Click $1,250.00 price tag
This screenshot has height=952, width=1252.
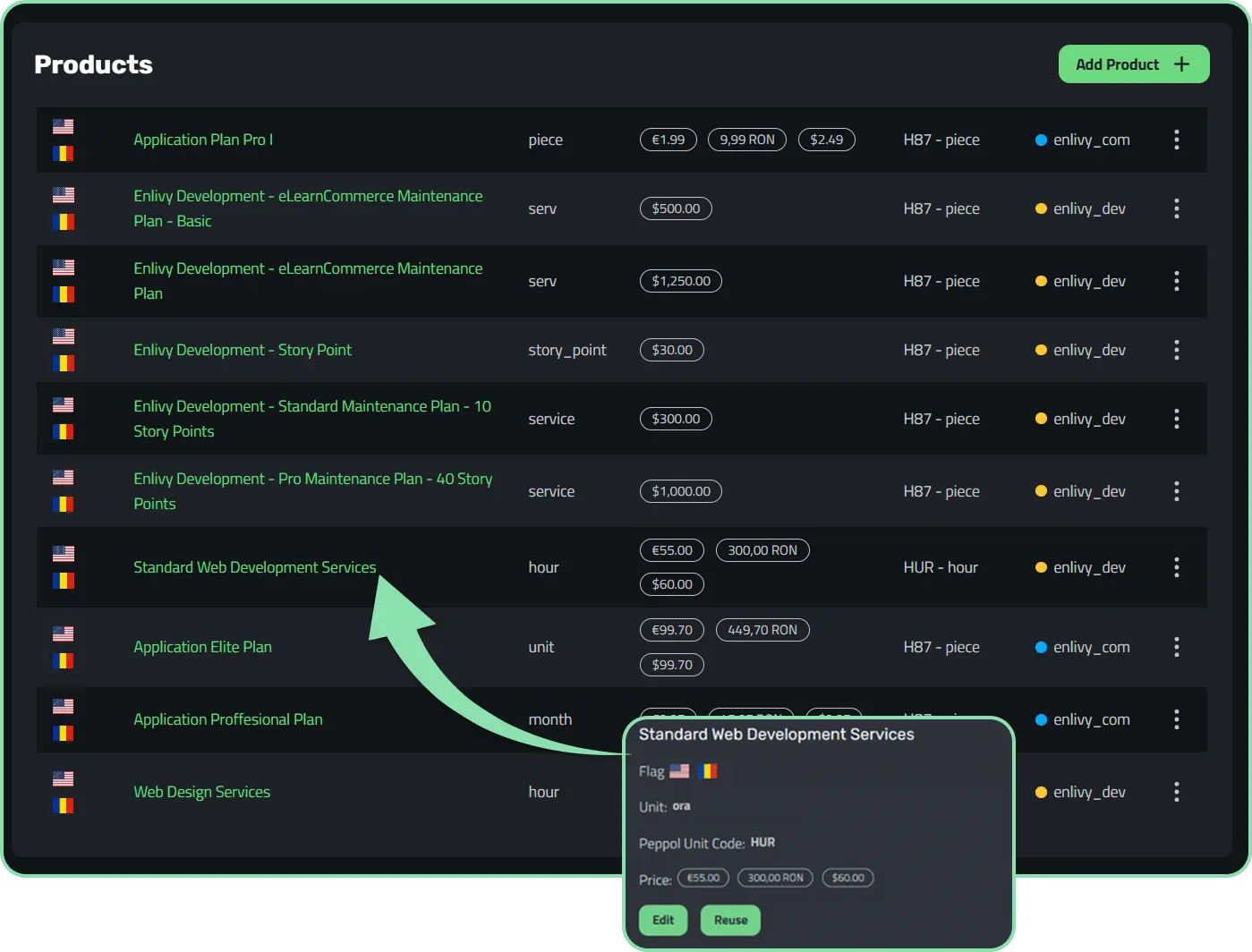[681, 281]
